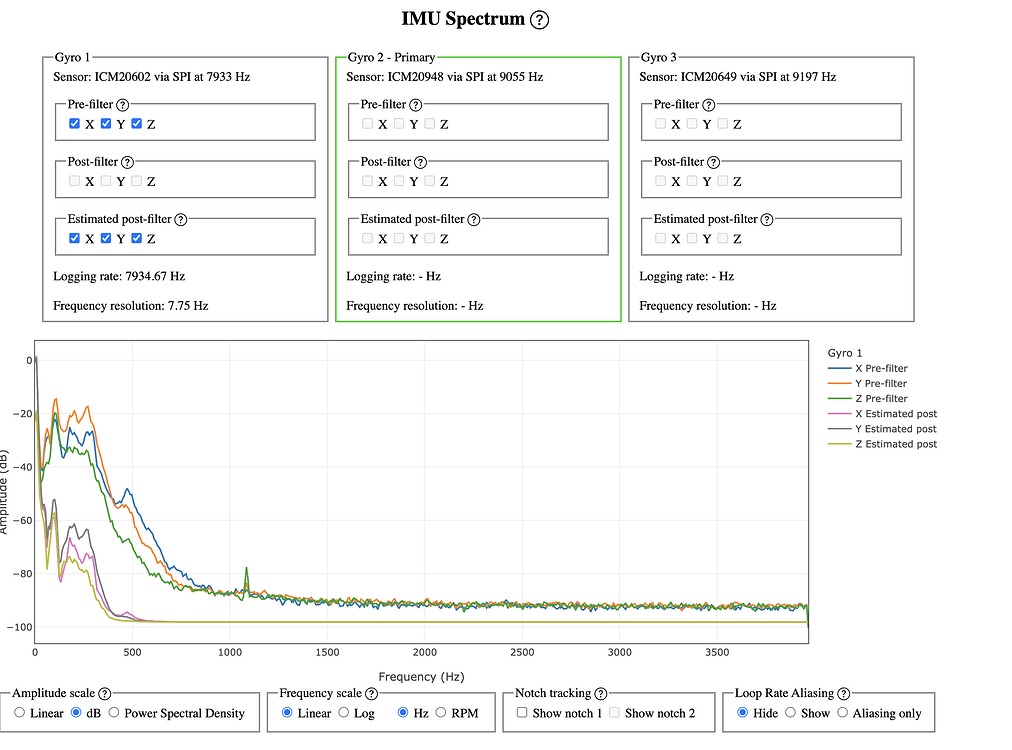Open Gyro 1 Estimated post-filter help icon
The image size is (1012, 750).
click(181, 219)
